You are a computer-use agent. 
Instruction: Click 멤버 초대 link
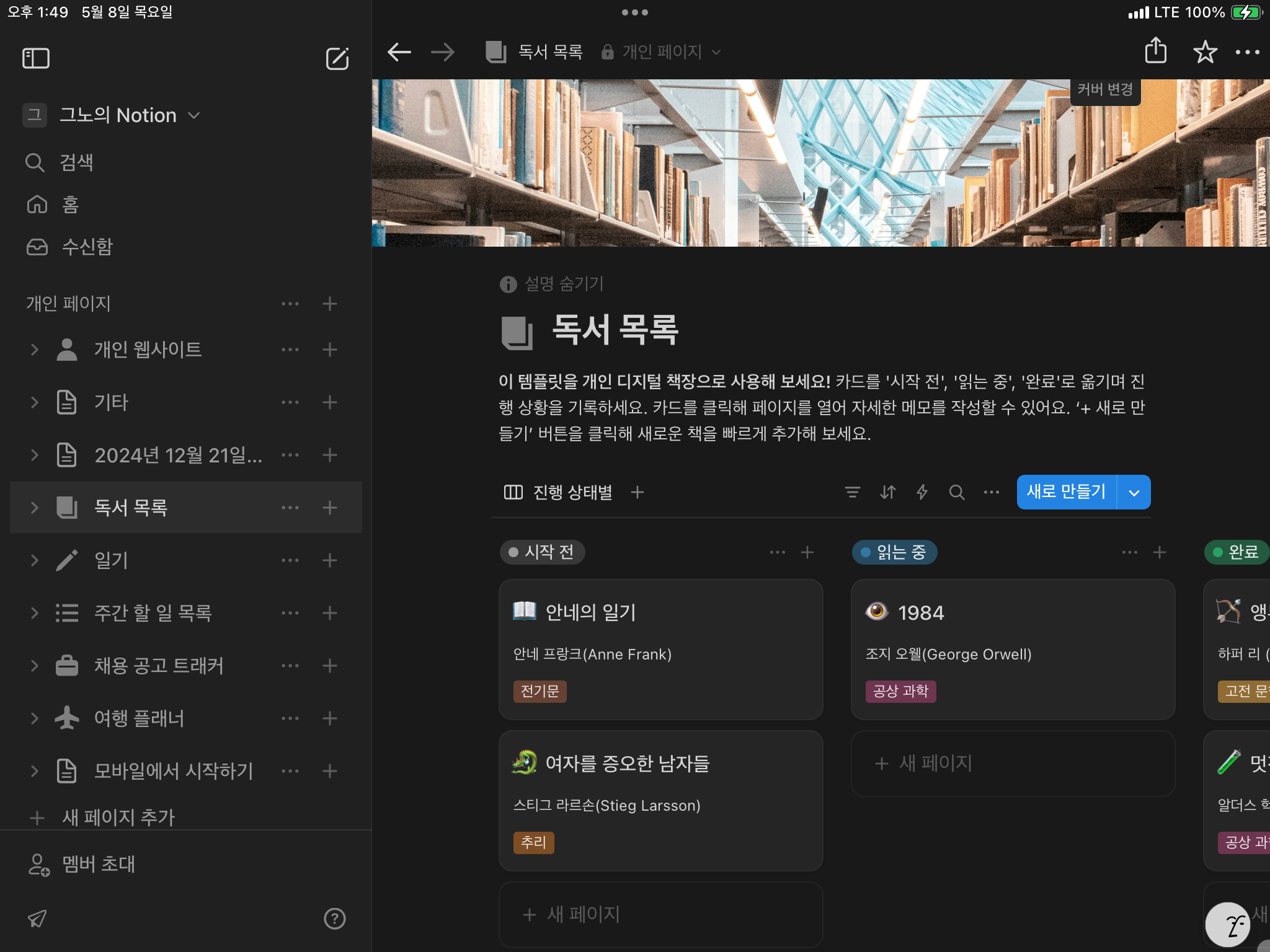(98, 864)
